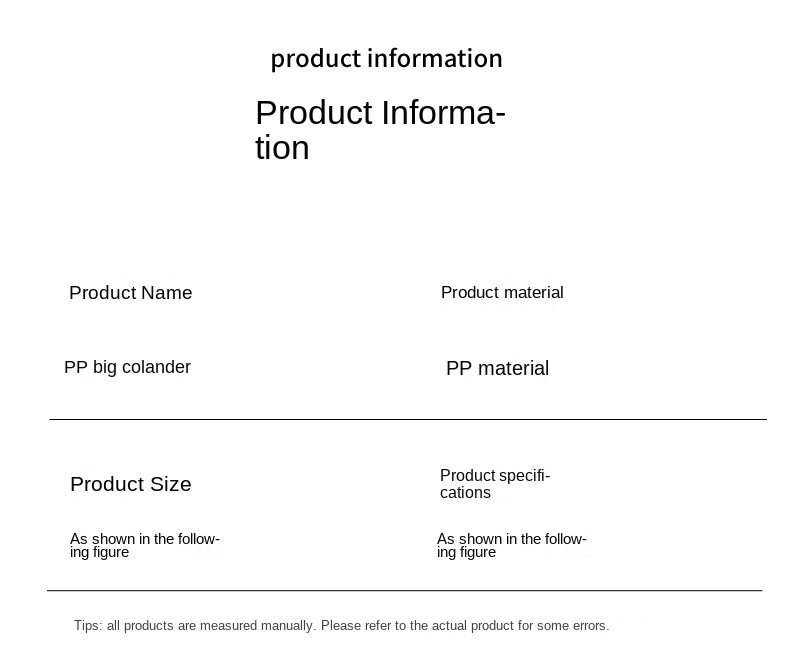The image size is (800, 666).
Task: Click the word "Tips:" in bottom note
Action: [x=88, y=626]
